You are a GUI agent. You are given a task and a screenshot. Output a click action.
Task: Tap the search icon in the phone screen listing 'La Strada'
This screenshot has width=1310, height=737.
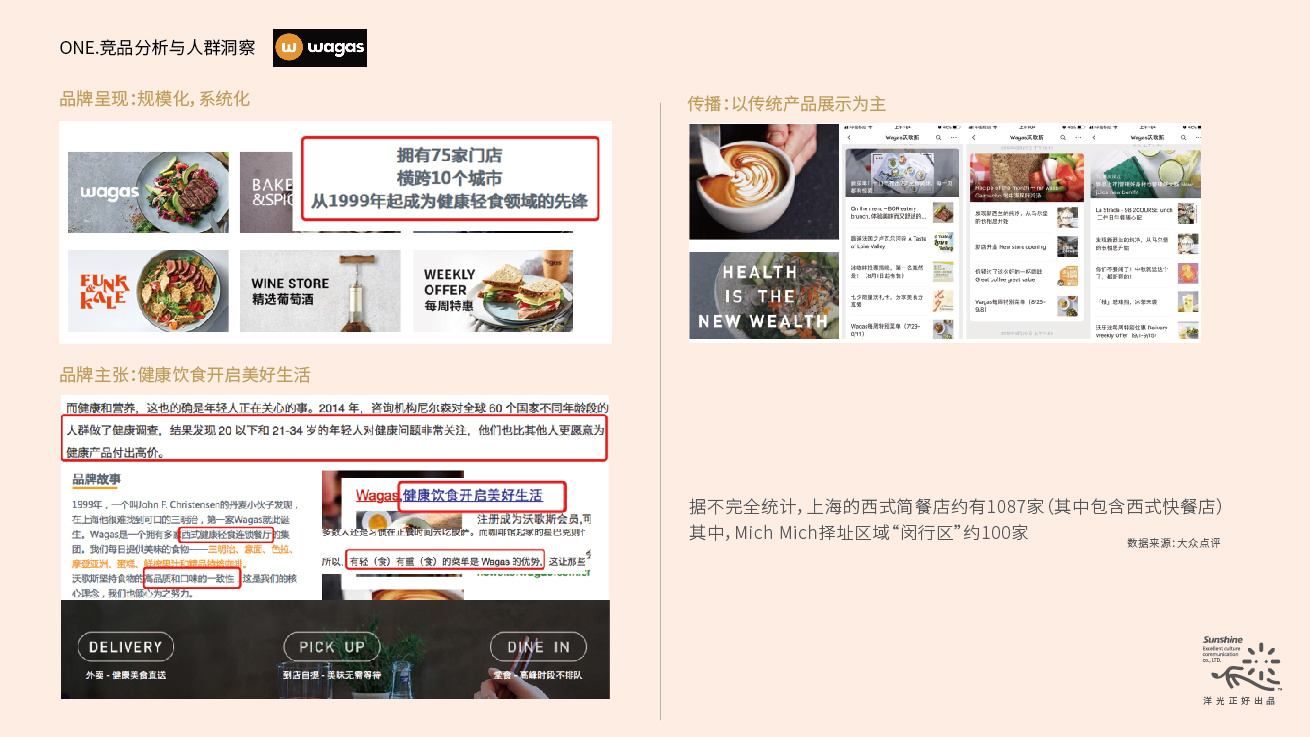coord(1184,137)
